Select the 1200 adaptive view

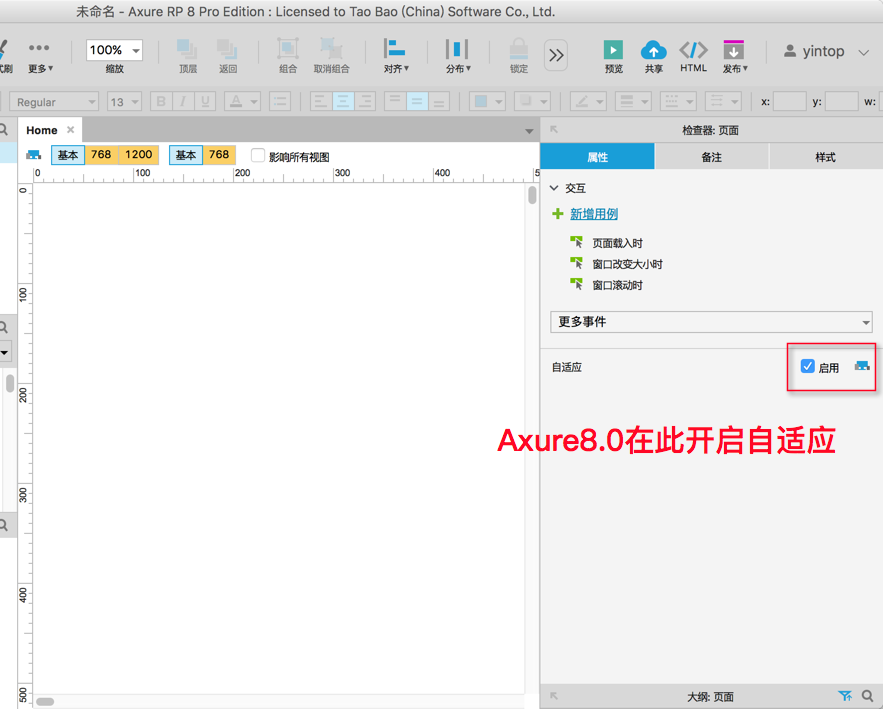point(139,155)
